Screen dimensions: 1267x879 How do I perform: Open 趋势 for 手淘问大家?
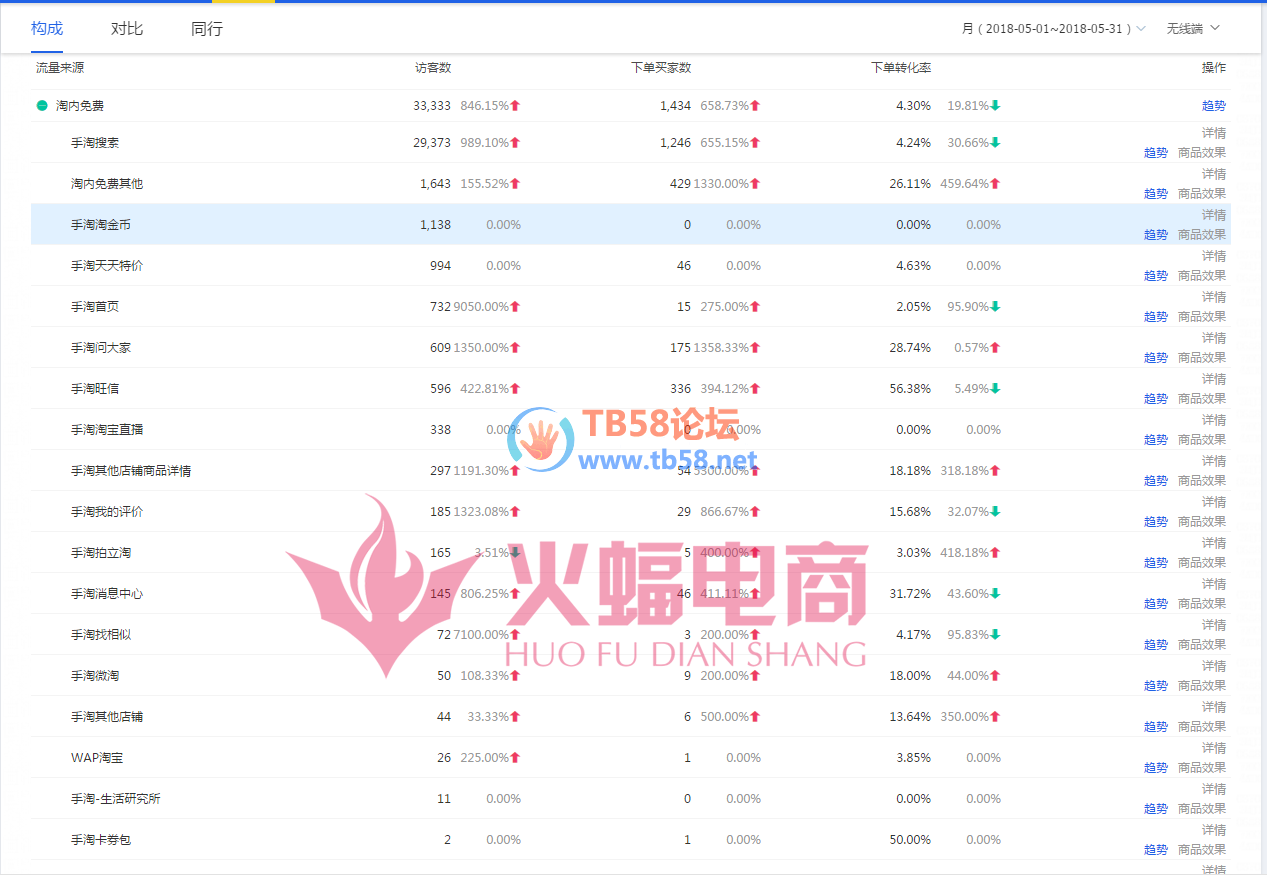coord(1156,358)
